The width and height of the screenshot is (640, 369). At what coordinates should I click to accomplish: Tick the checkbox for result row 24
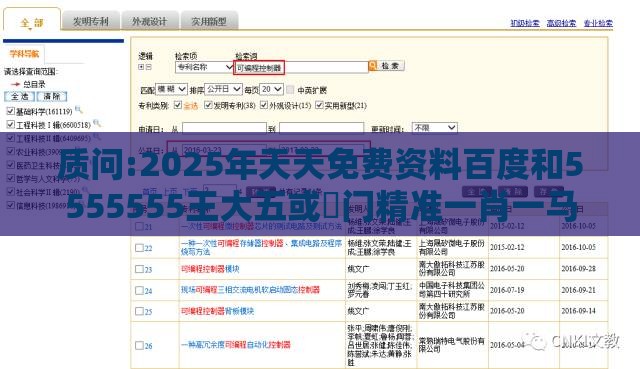(x=139, y=290)
